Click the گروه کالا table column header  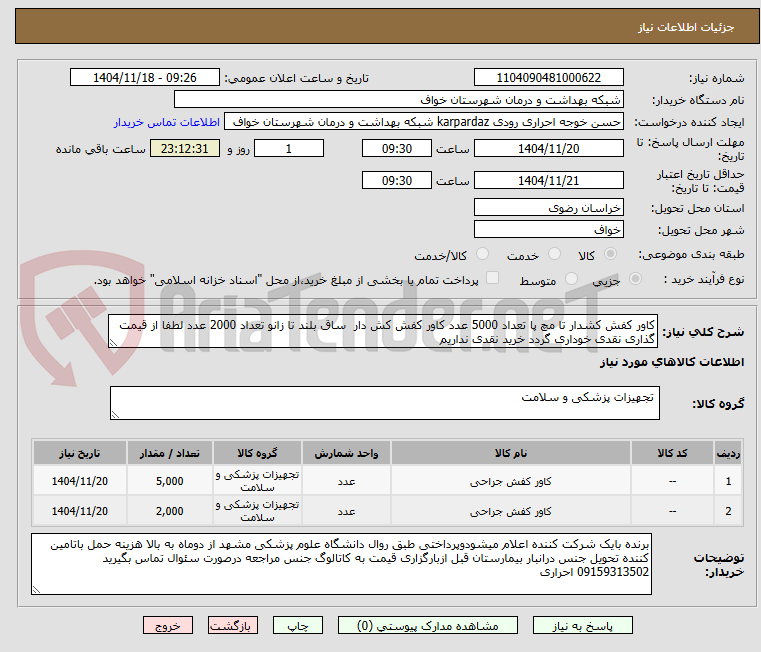pos(257,453)
